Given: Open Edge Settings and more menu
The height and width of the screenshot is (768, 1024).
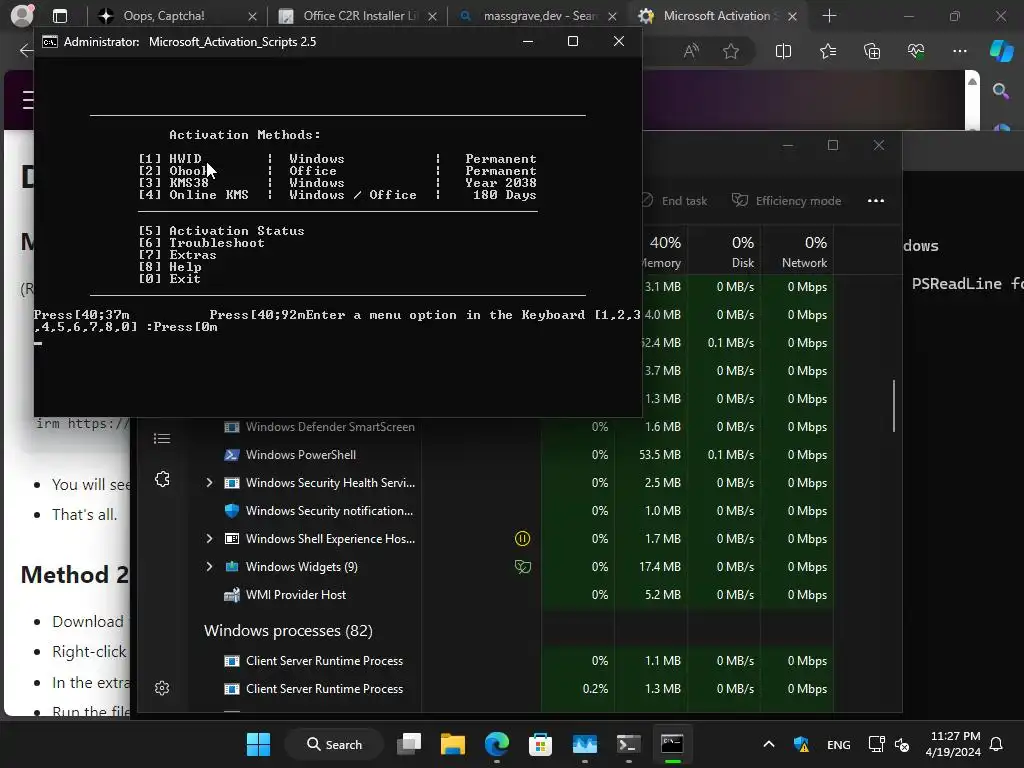Looking at the screenshot, I should pyautogui.click(x=959, y=51).
